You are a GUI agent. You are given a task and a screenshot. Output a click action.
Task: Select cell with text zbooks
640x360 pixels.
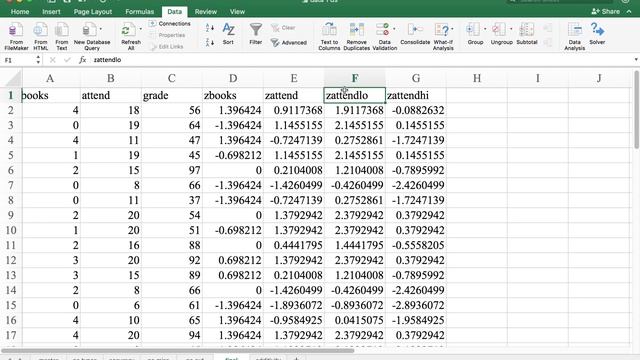click(x=233, y=96)
